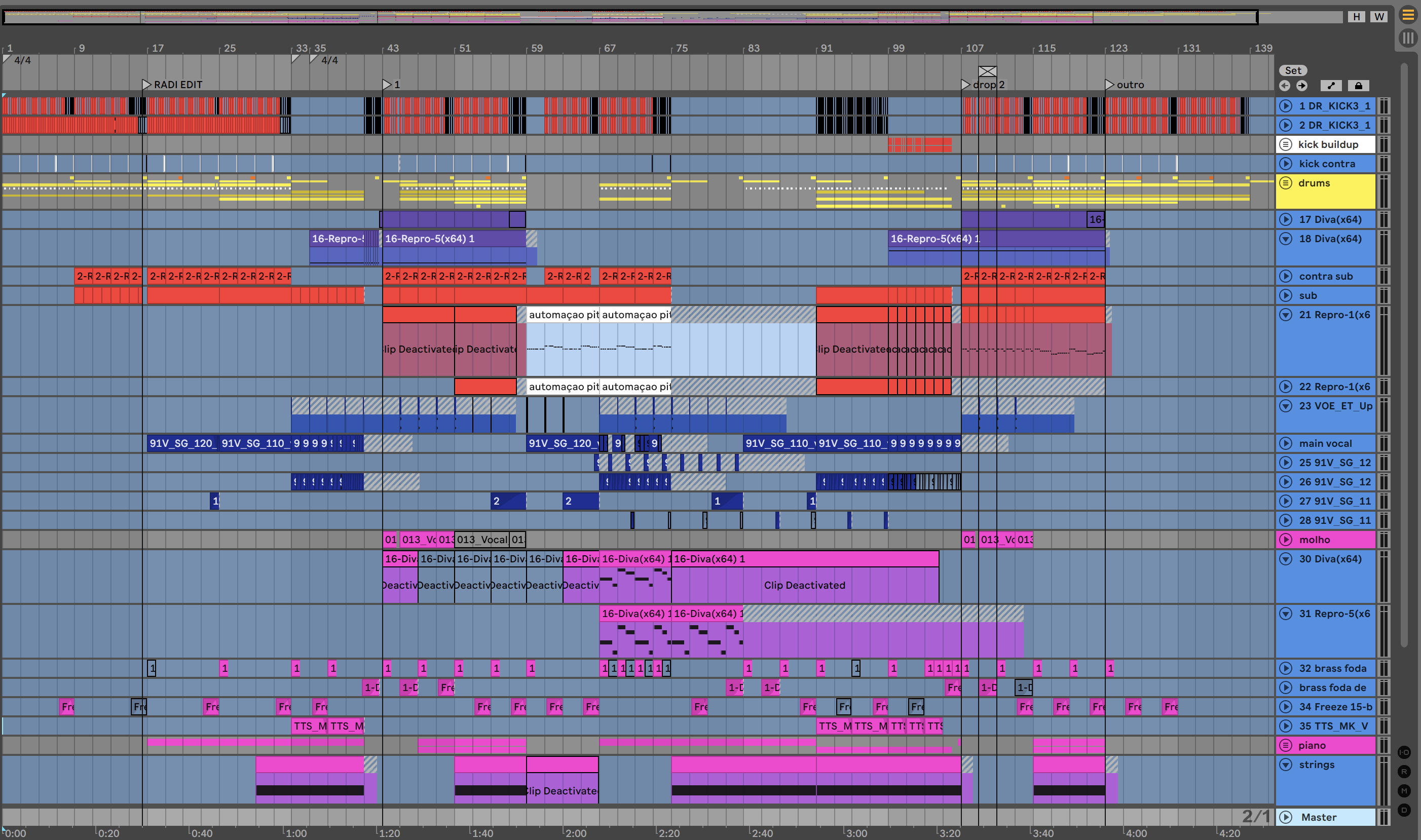Click the automation mode icon

[1331, 86]
